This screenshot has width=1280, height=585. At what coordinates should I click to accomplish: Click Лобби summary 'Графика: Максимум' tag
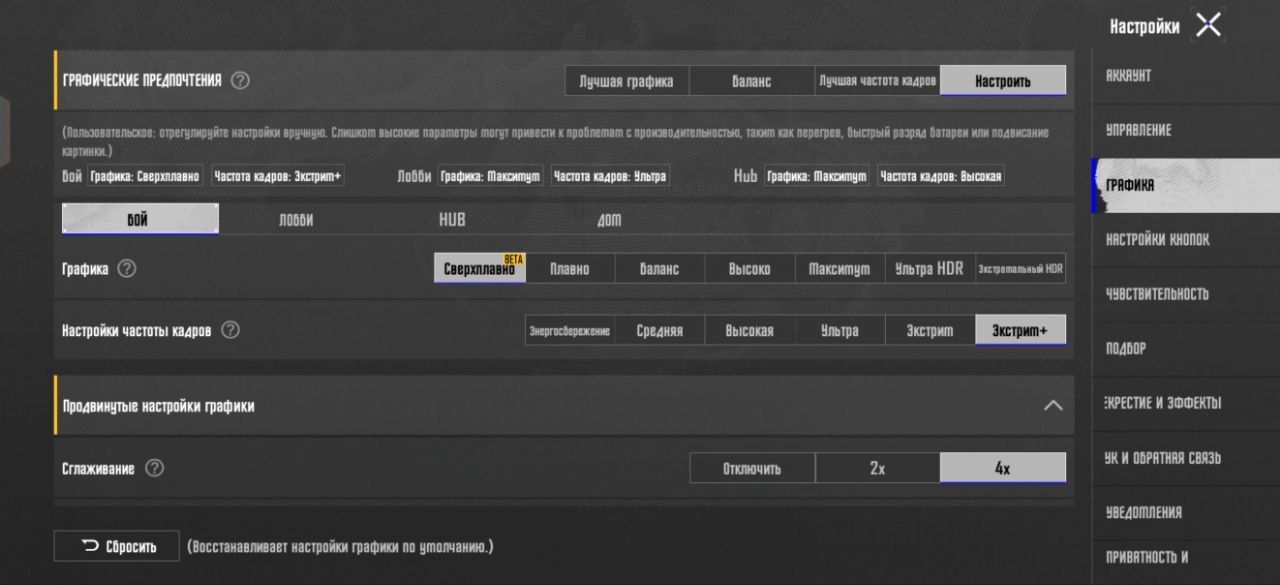(491, 176)
